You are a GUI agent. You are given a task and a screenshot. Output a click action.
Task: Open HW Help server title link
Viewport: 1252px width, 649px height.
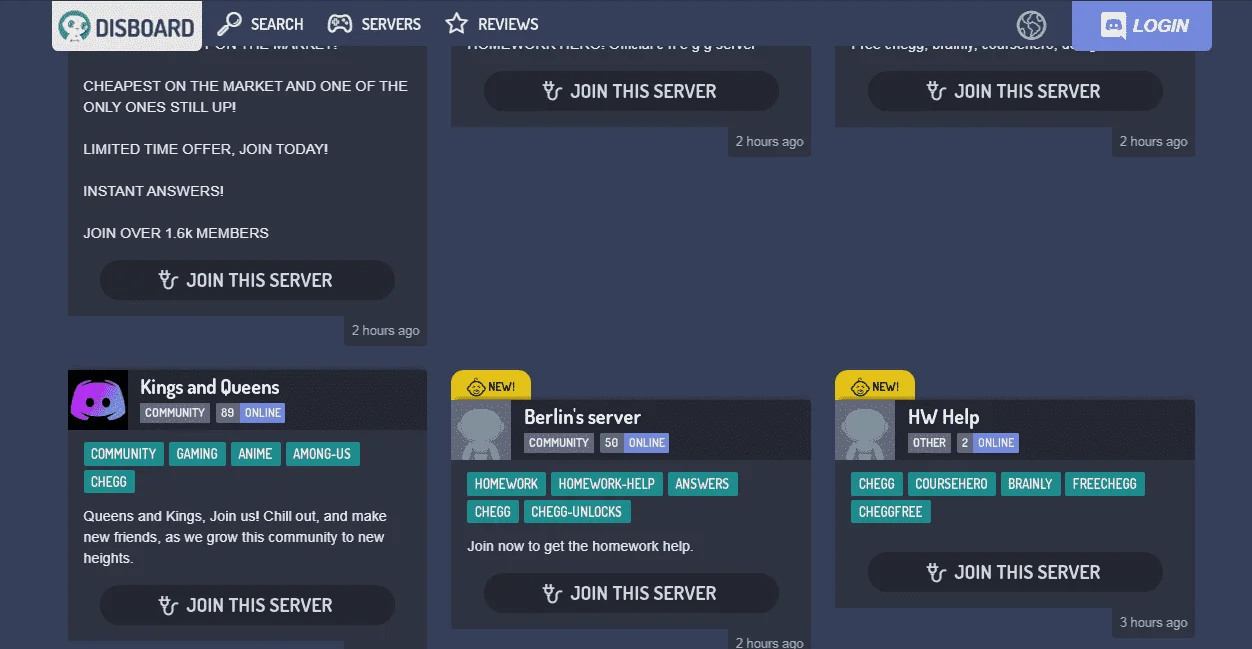tap(943, 417)
